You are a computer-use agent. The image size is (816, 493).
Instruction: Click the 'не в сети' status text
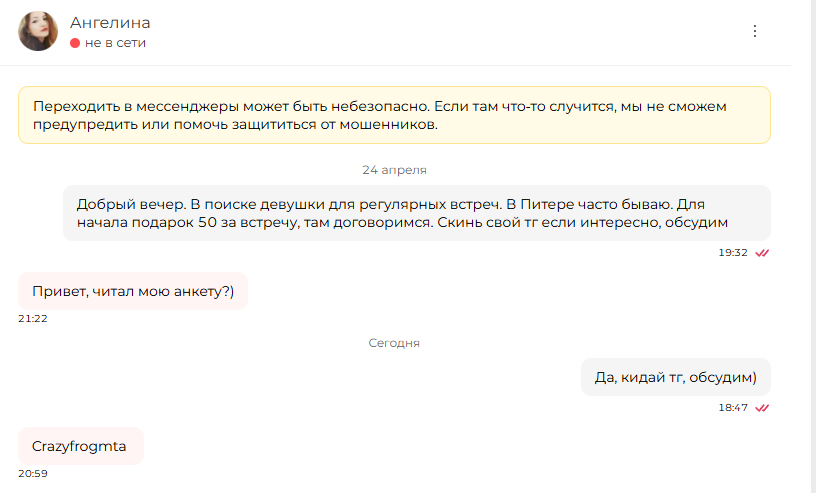(115, 43)
